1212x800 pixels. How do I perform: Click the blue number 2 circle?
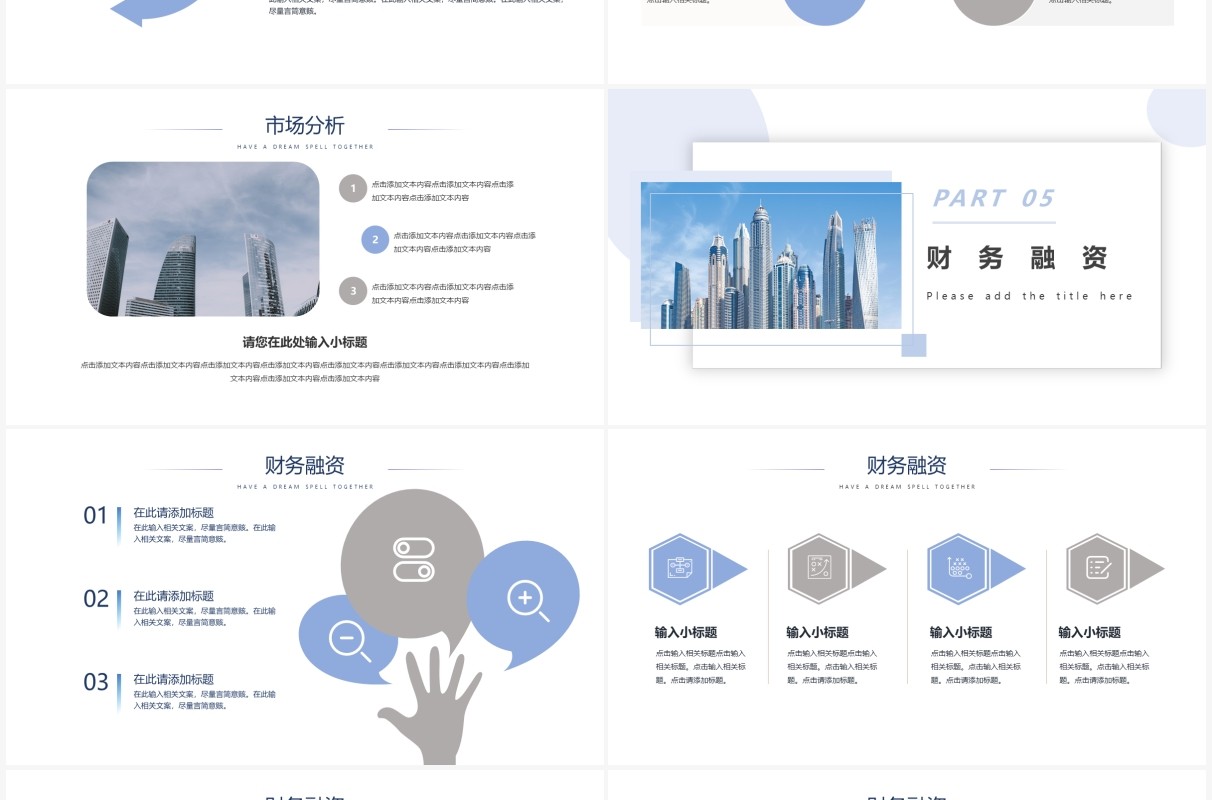click(375, 240)
